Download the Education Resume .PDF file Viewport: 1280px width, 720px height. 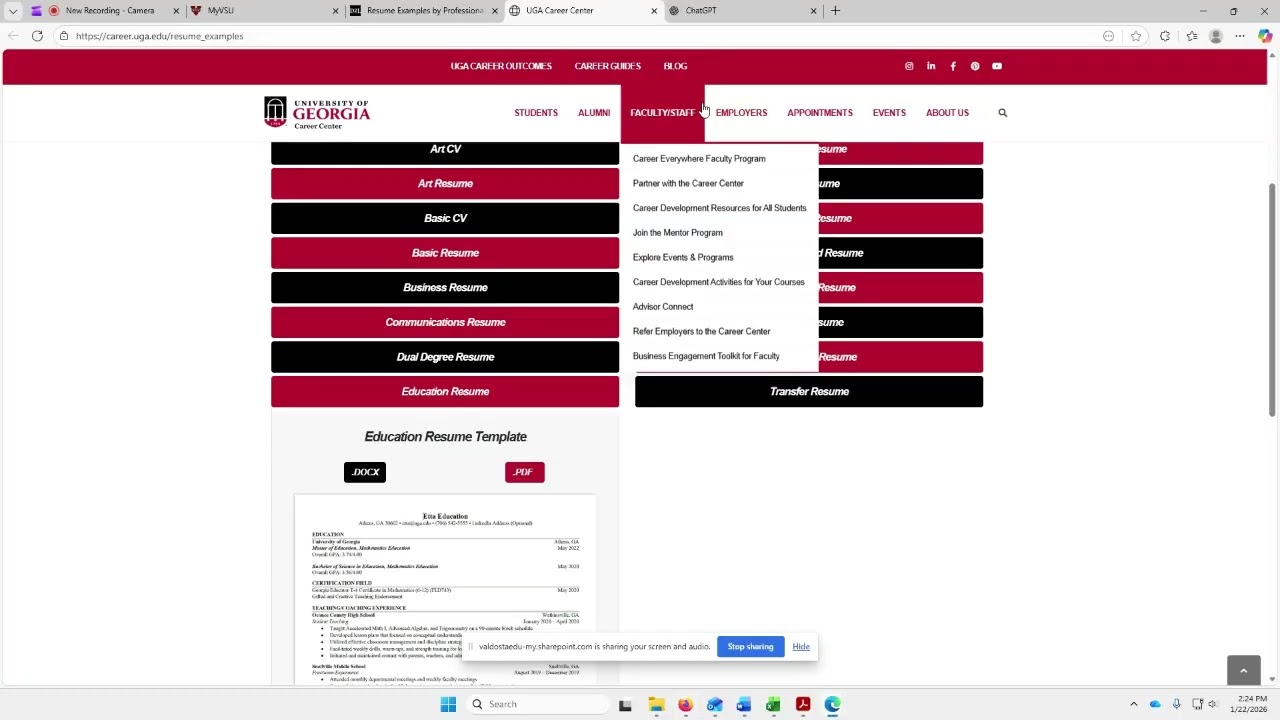point(524,472)
